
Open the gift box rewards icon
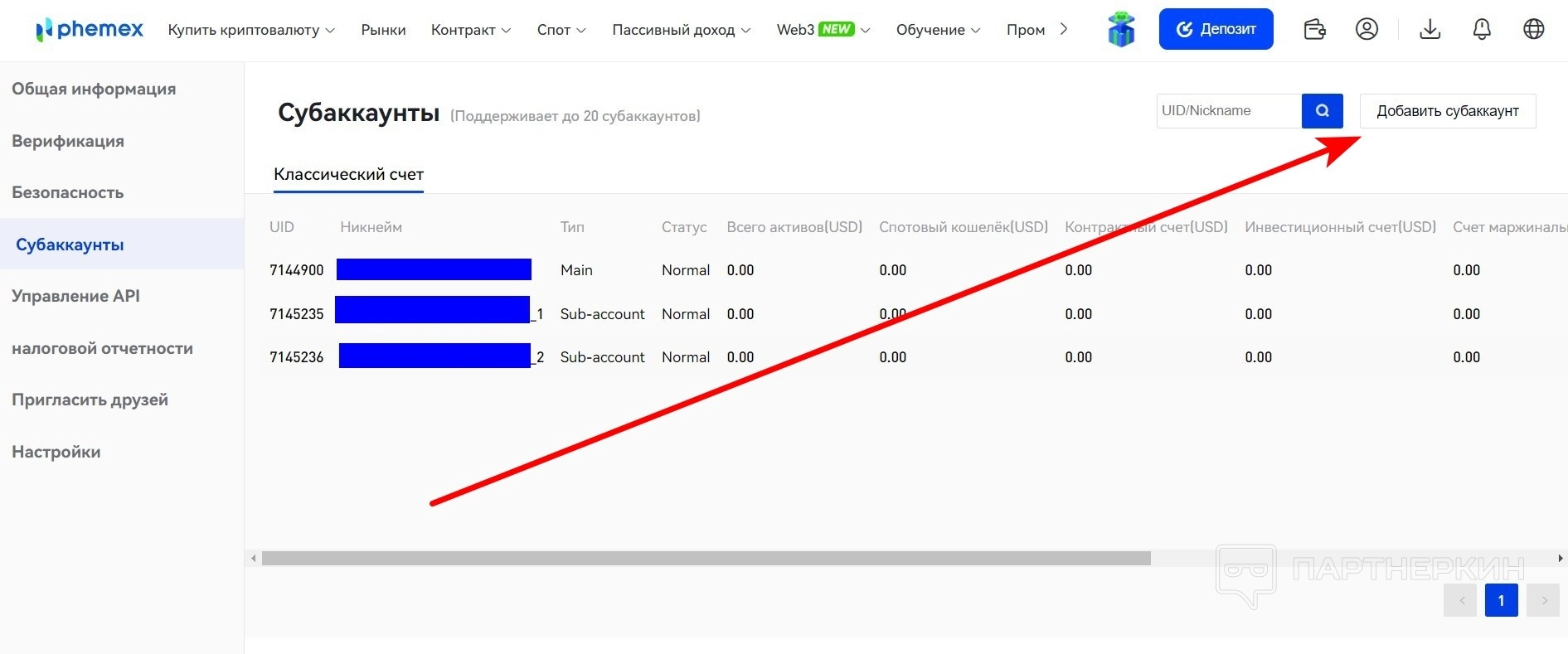(1121, 30)
